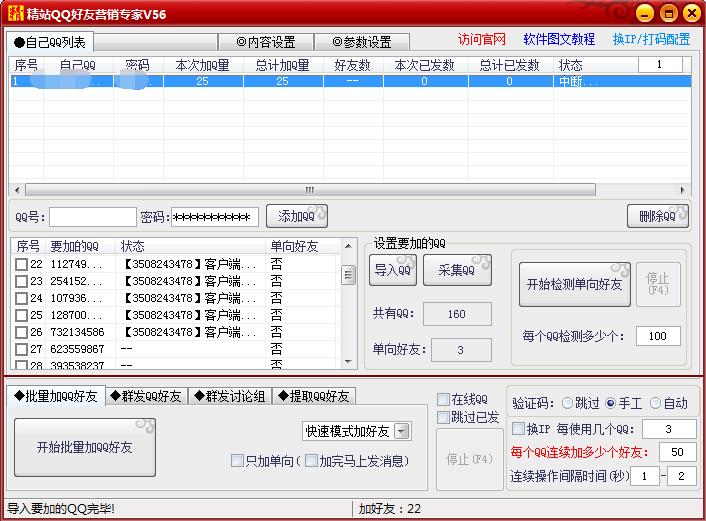
Task: Edit 每使用几个QQ field showing 3
Action: point(669,429)
